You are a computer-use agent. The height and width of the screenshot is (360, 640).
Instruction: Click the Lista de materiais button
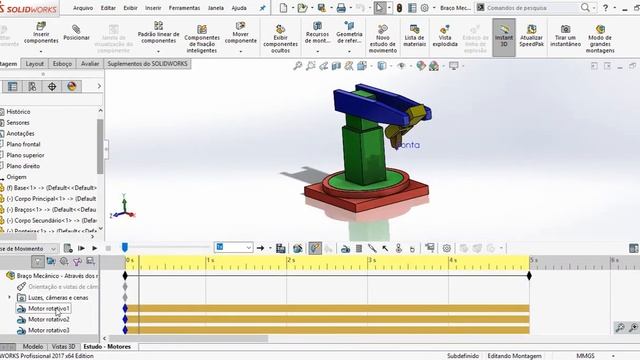point(414,35)
